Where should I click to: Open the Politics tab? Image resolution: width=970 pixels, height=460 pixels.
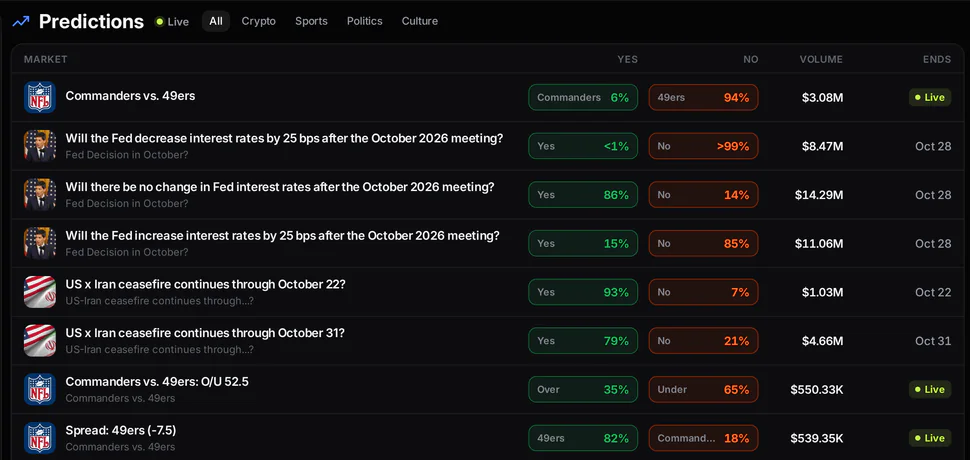(364, 21)
